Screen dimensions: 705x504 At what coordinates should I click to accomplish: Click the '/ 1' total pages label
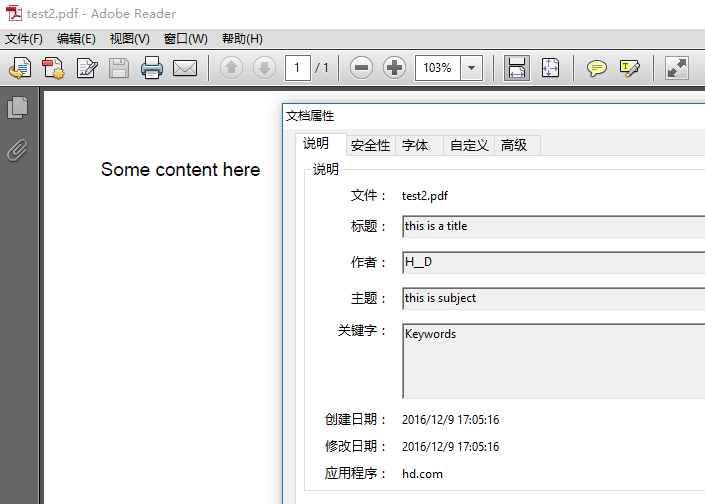point(321,68)
